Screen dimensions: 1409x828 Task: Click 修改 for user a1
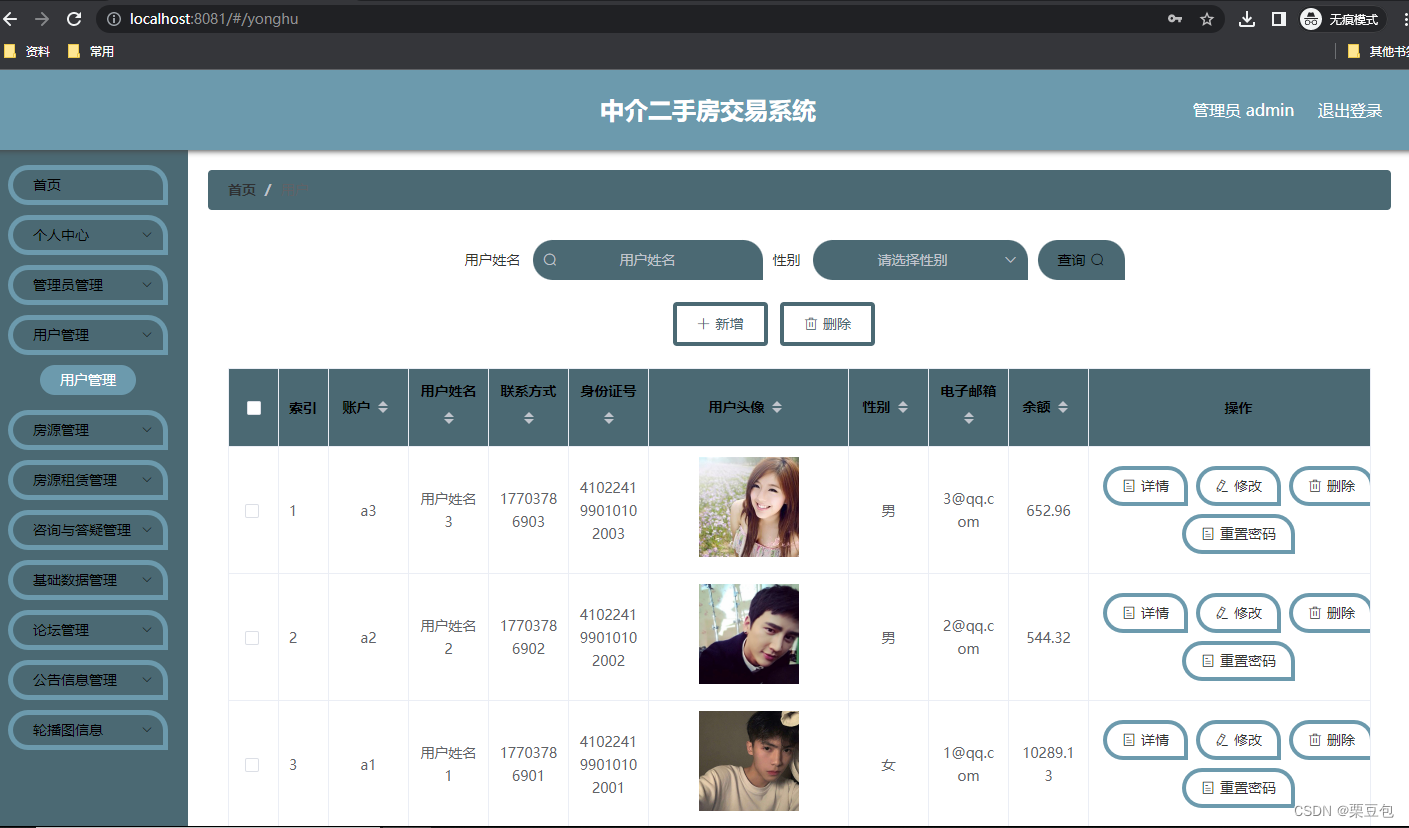(1238, 740)
